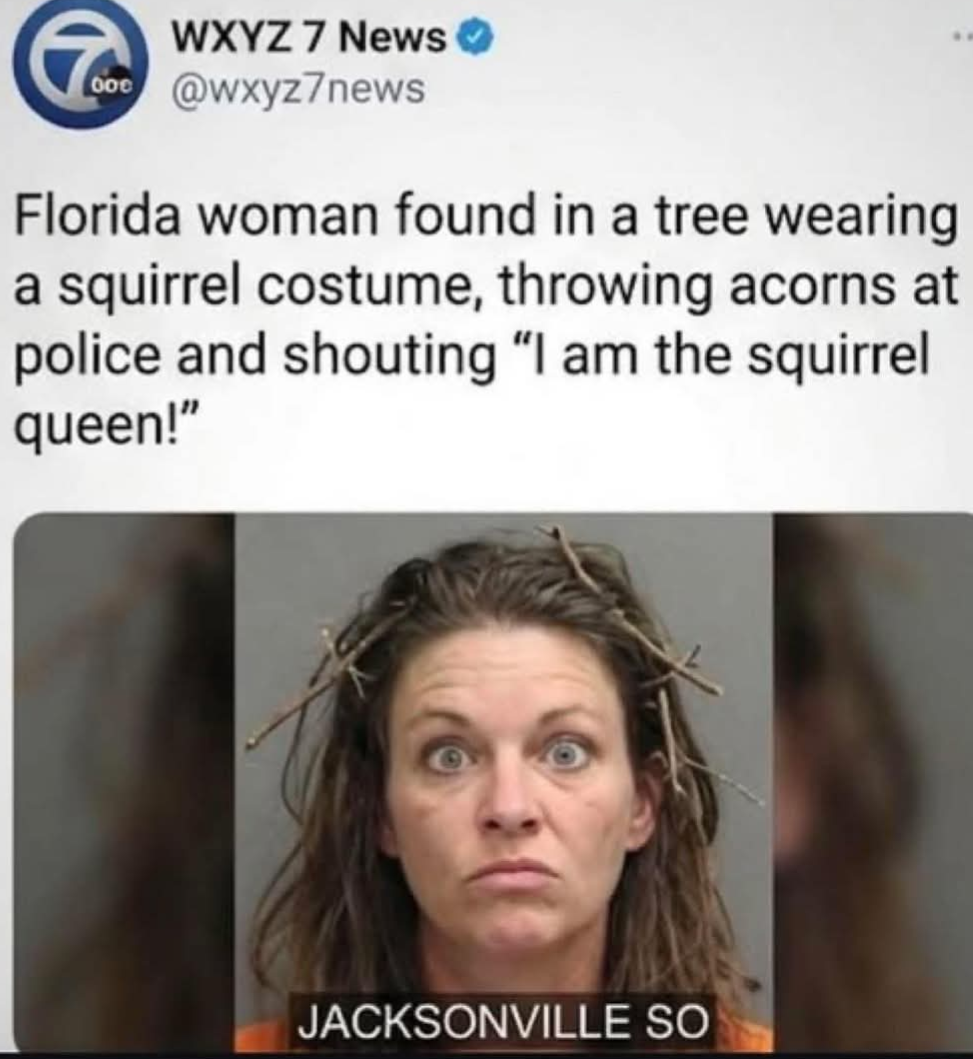The height and width of the screenshot is (1059, 973).
Task: Visit the @wxyz7news handle link
Action: tap(298, 89)
